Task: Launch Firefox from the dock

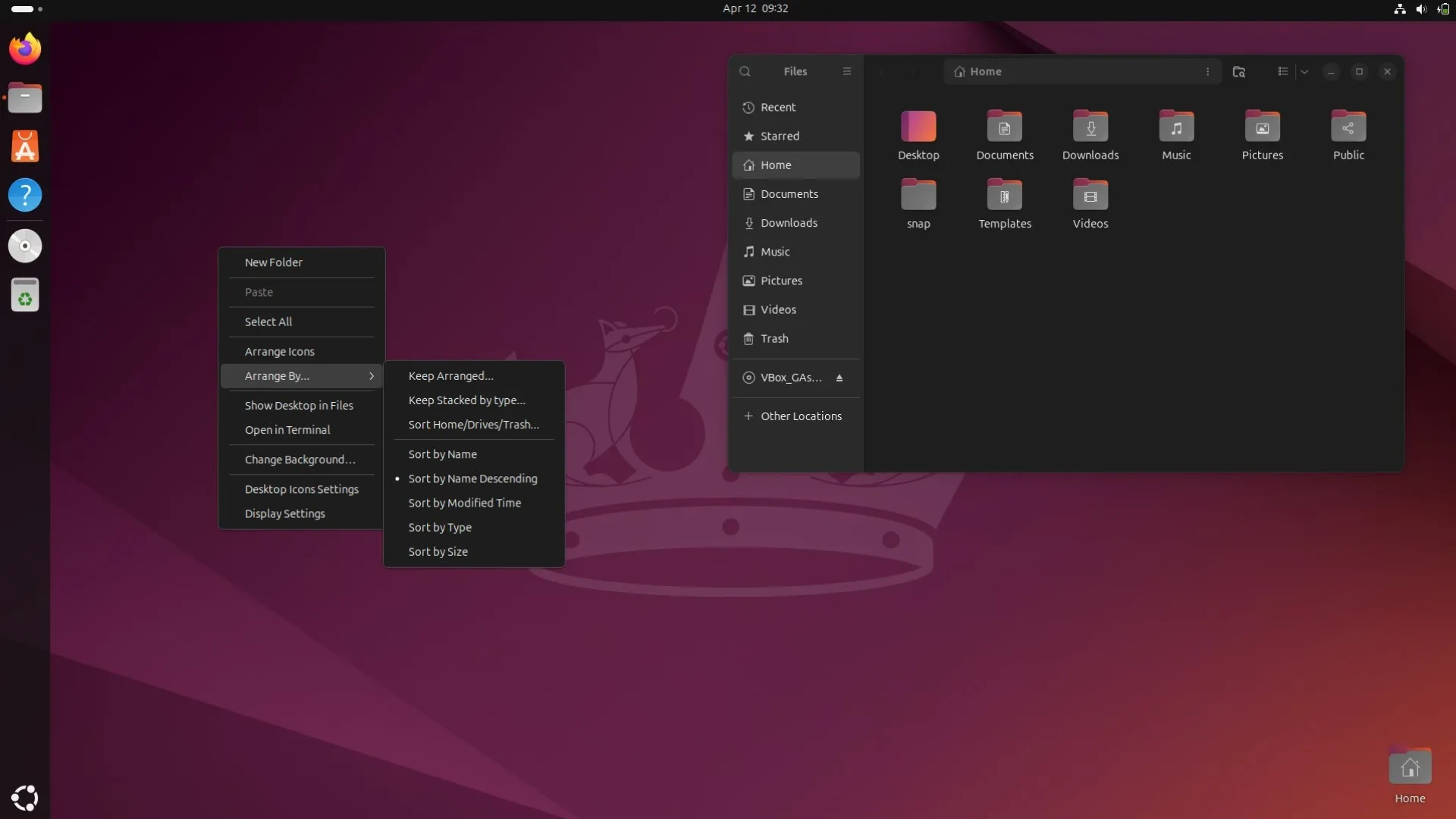Action: (25, 49)
